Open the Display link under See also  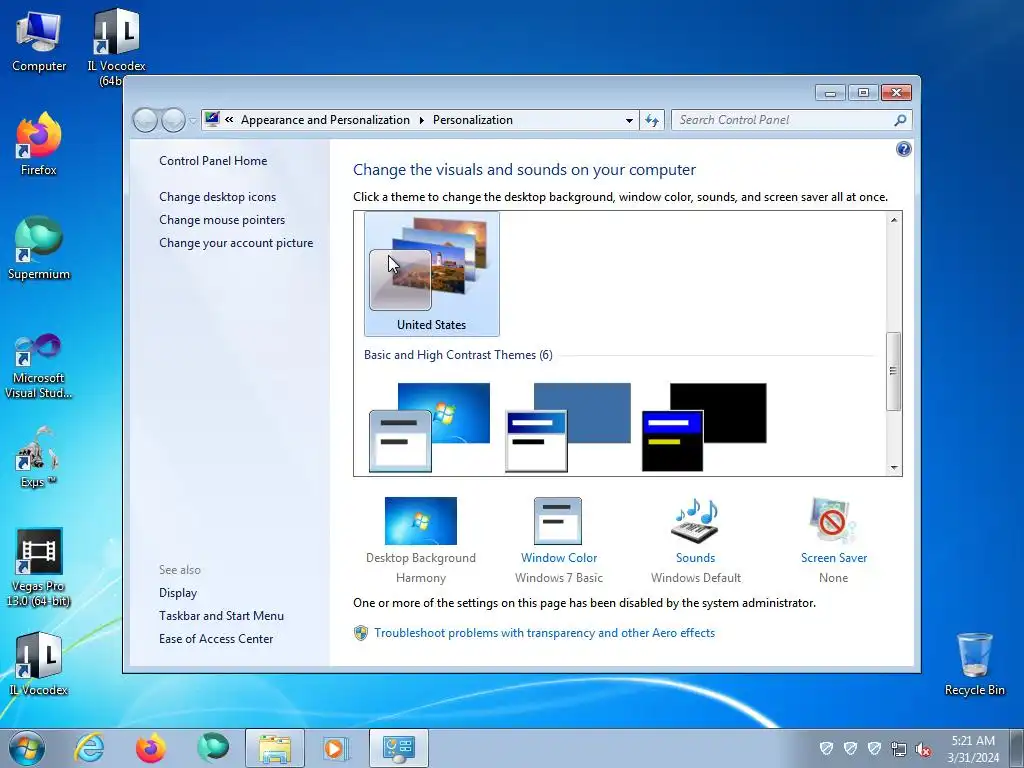pyautogui.click(x=178, y=592)
